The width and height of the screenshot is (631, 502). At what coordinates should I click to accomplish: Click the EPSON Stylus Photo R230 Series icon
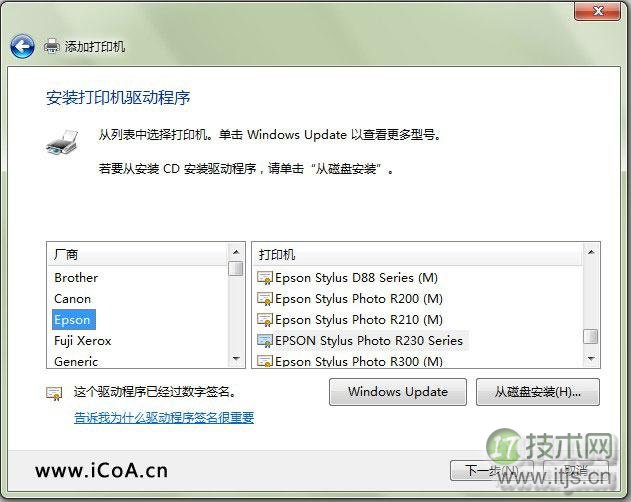tap(265, 341)
